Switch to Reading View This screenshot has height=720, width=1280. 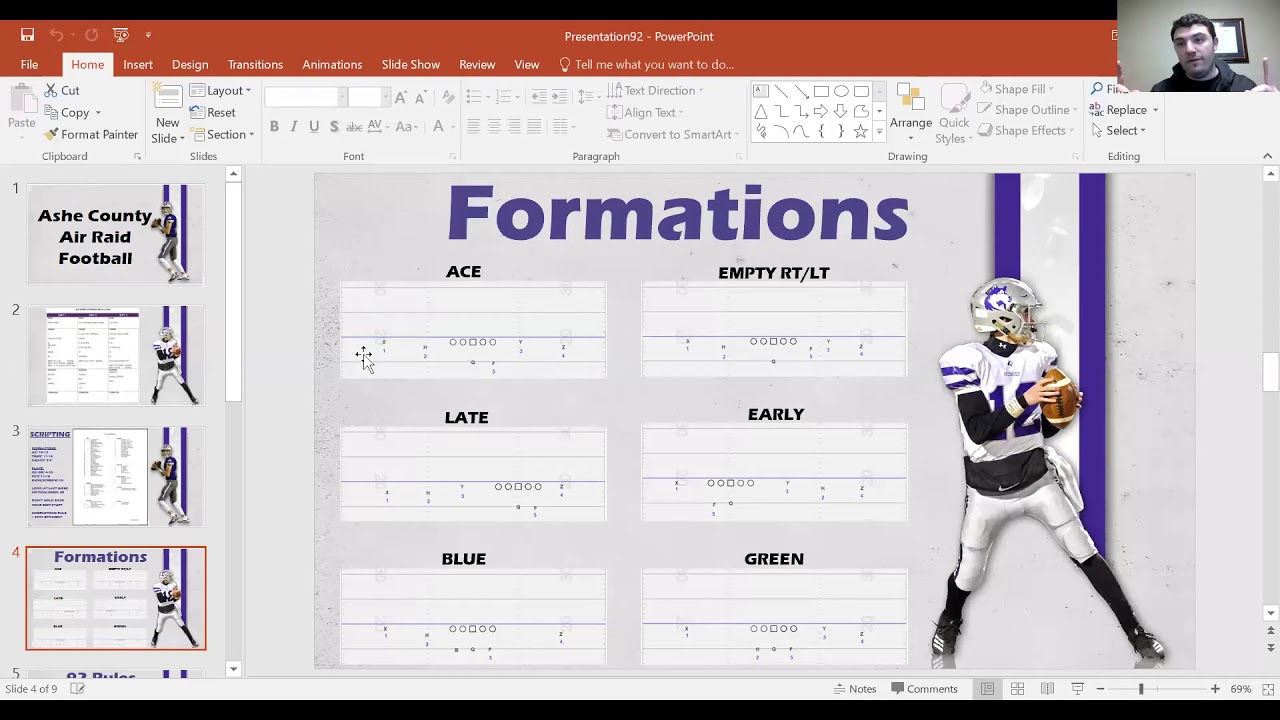[x=1047, y=689]
